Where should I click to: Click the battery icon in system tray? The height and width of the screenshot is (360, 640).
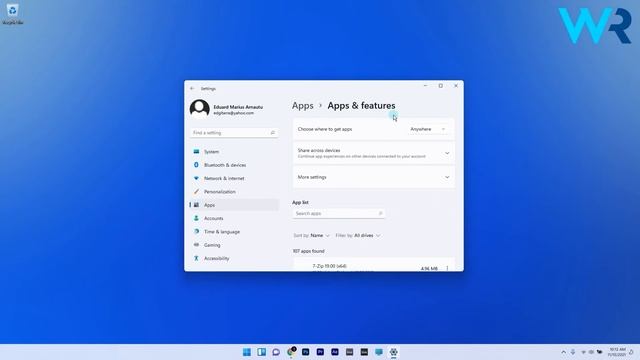599,352
